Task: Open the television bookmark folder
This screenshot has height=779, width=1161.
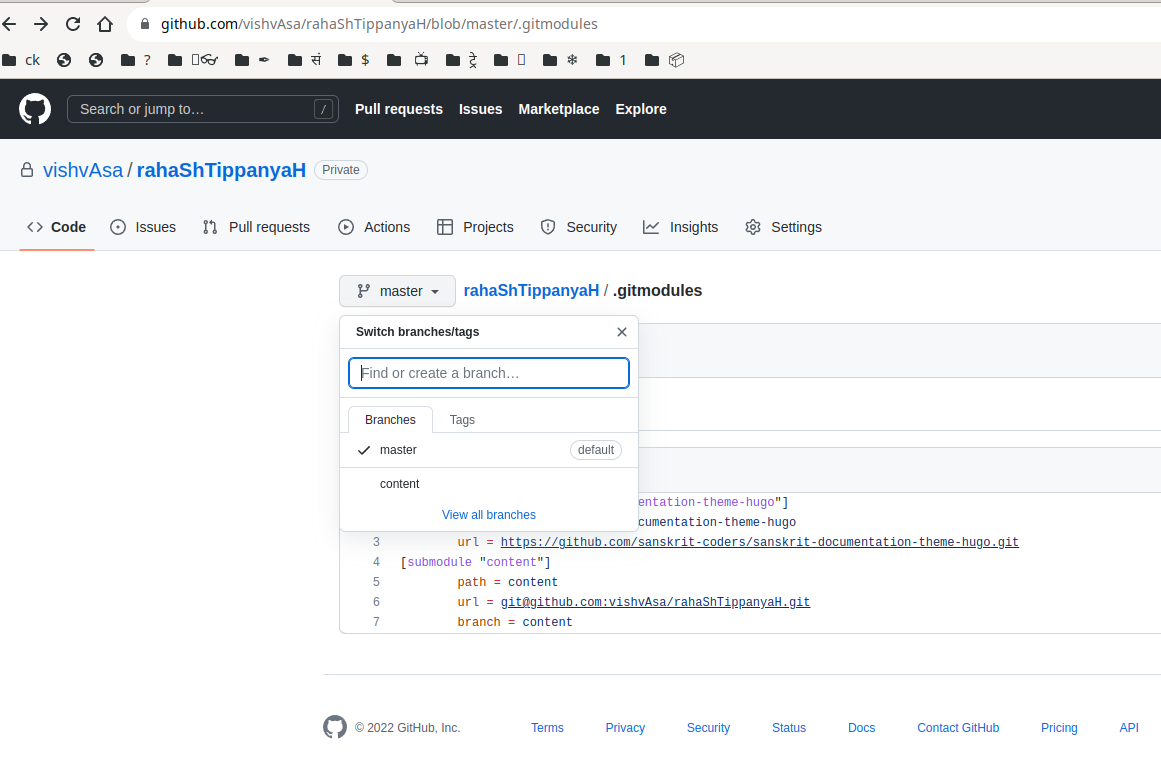Action: pos(407,60)
